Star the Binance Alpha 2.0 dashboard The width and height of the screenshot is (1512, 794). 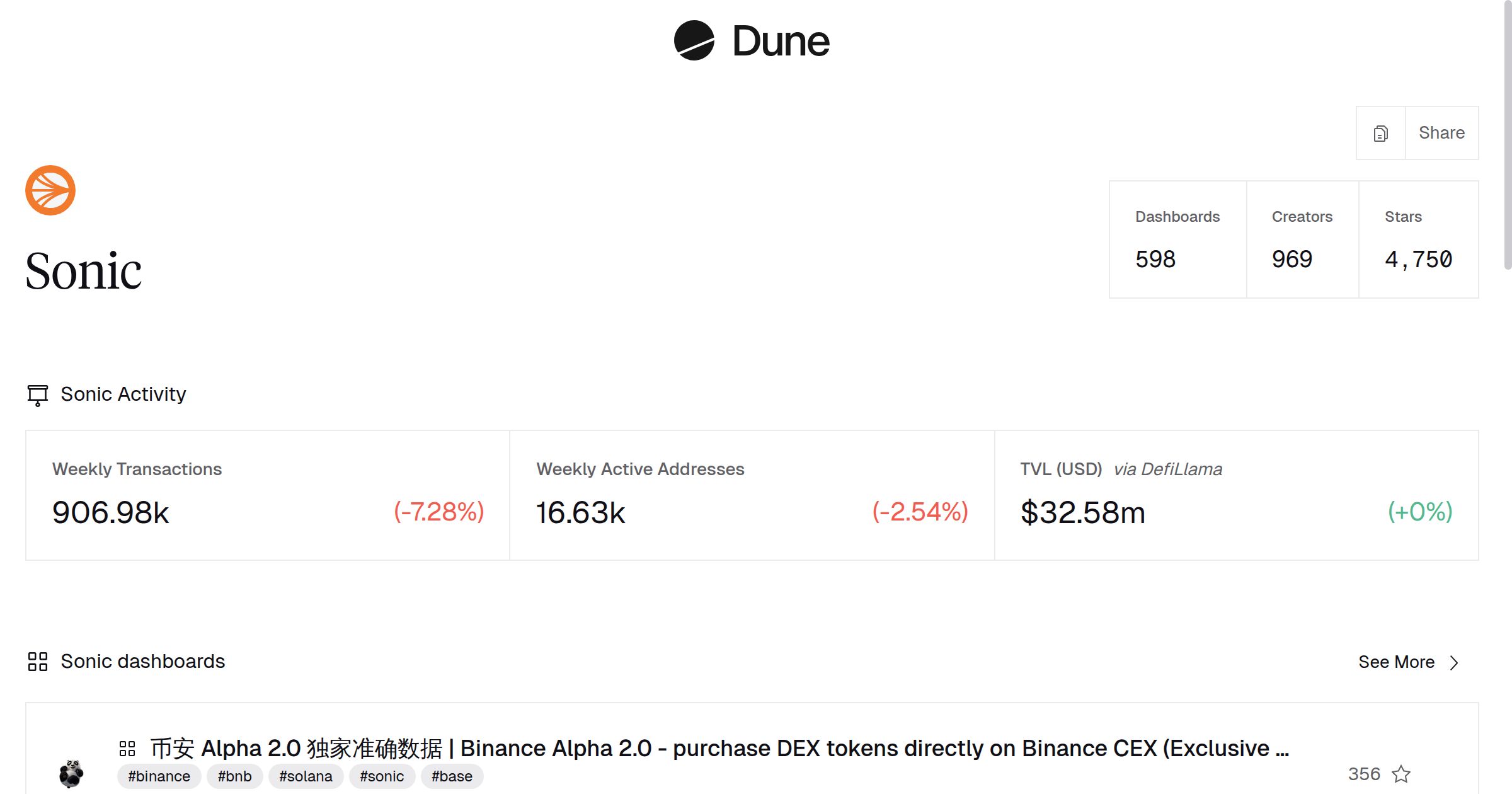1401,774
